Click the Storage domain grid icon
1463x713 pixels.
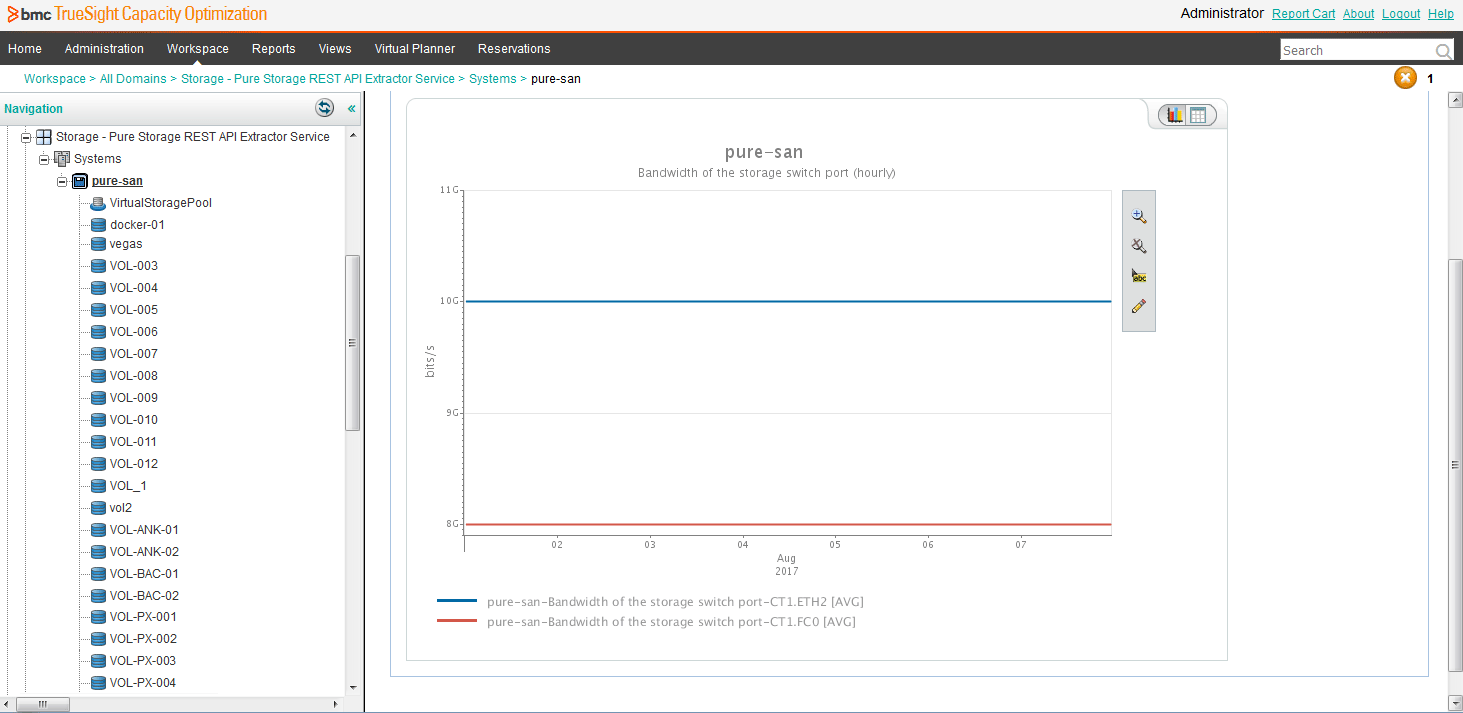(44, 137)
